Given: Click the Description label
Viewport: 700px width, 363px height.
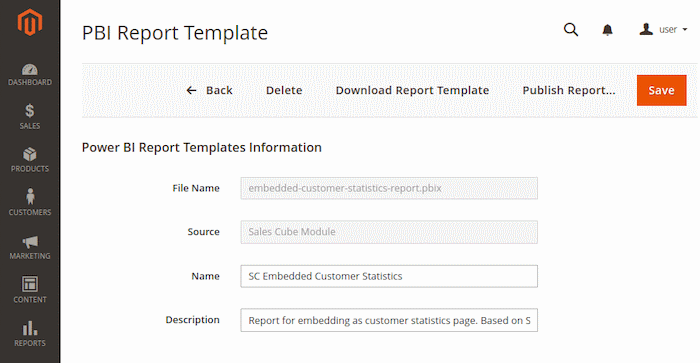Looking at the screenshot, I should pos(192,320).
